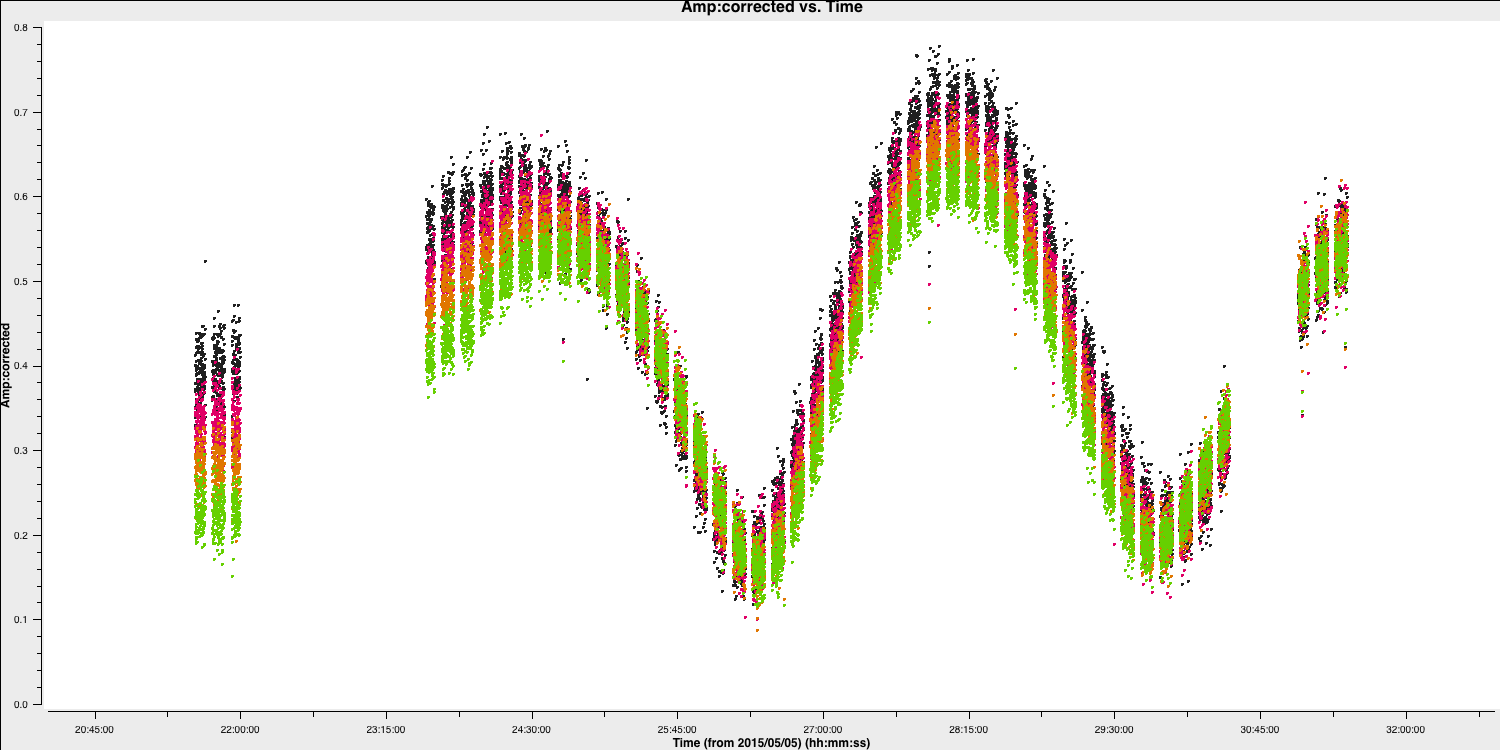This screenshot has width=1500, height=750.
Task: Select the 0.4 y-axis tick label
Action: pyautogui.click(x=21, y=366)
